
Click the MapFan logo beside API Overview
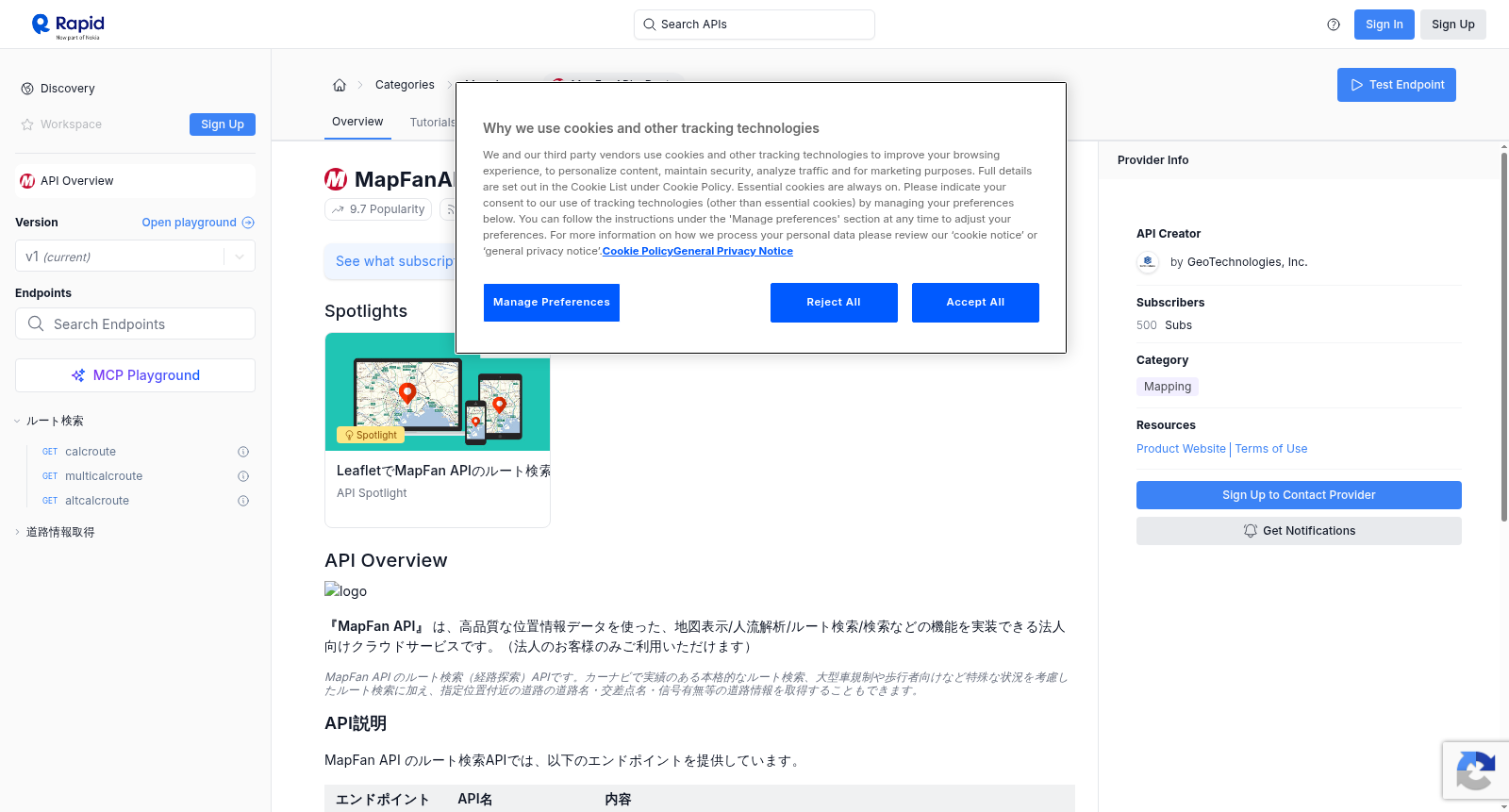point(27,181)
